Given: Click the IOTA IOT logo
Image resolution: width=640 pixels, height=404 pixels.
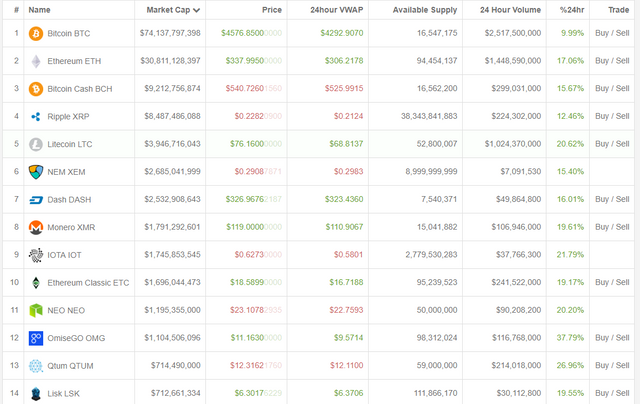Looking at the screenshot, I should click(x=36, y=255).
